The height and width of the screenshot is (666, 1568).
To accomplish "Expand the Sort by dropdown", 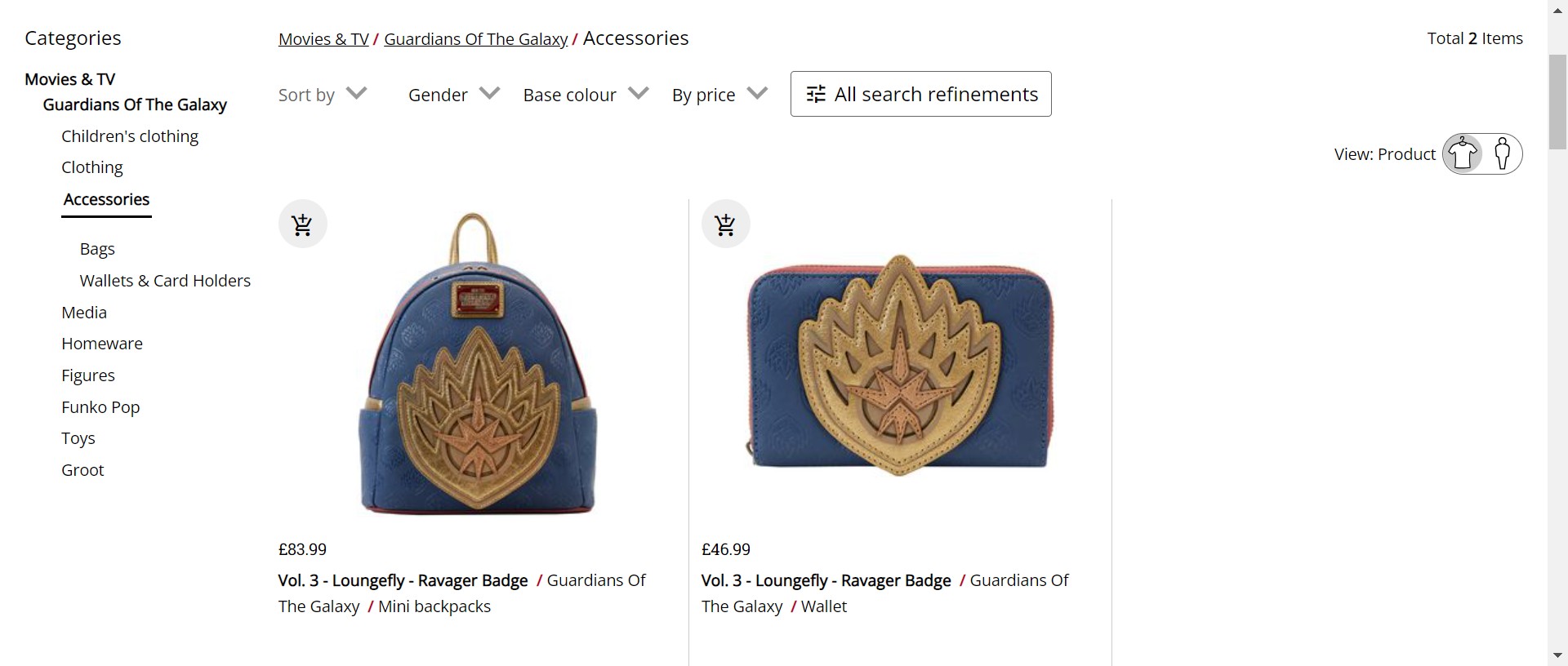I will [323, 95].
